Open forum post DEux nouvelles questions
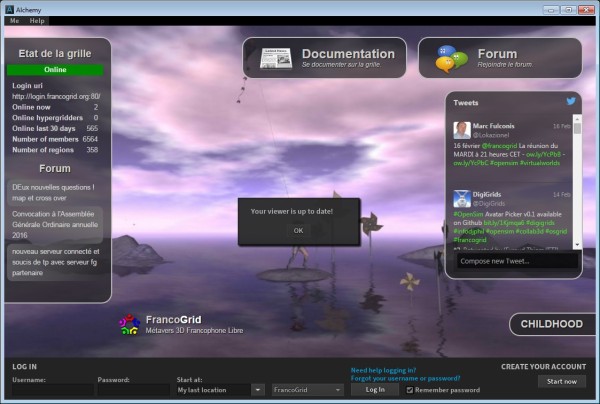This screenshot has width=600, height=404. 54,192
